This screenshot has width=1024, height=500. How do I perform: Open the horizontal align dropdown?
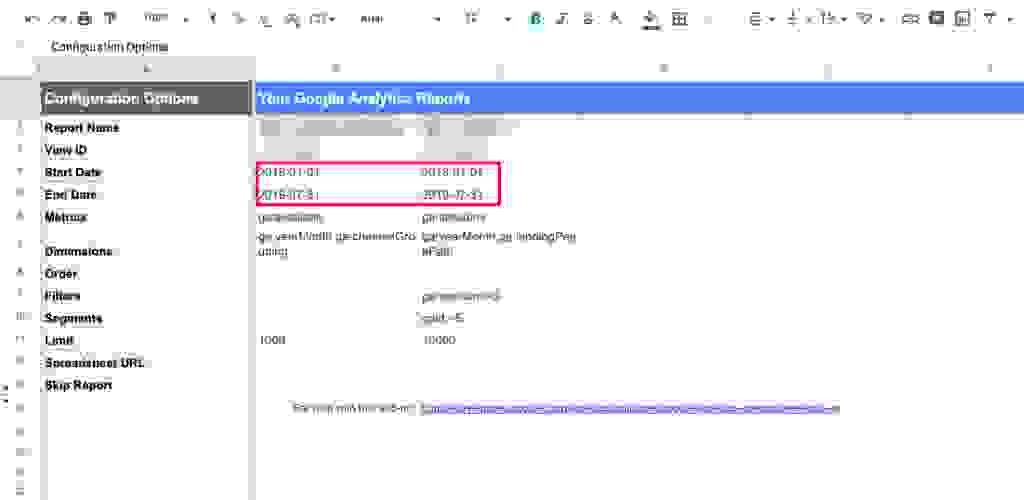760,20
